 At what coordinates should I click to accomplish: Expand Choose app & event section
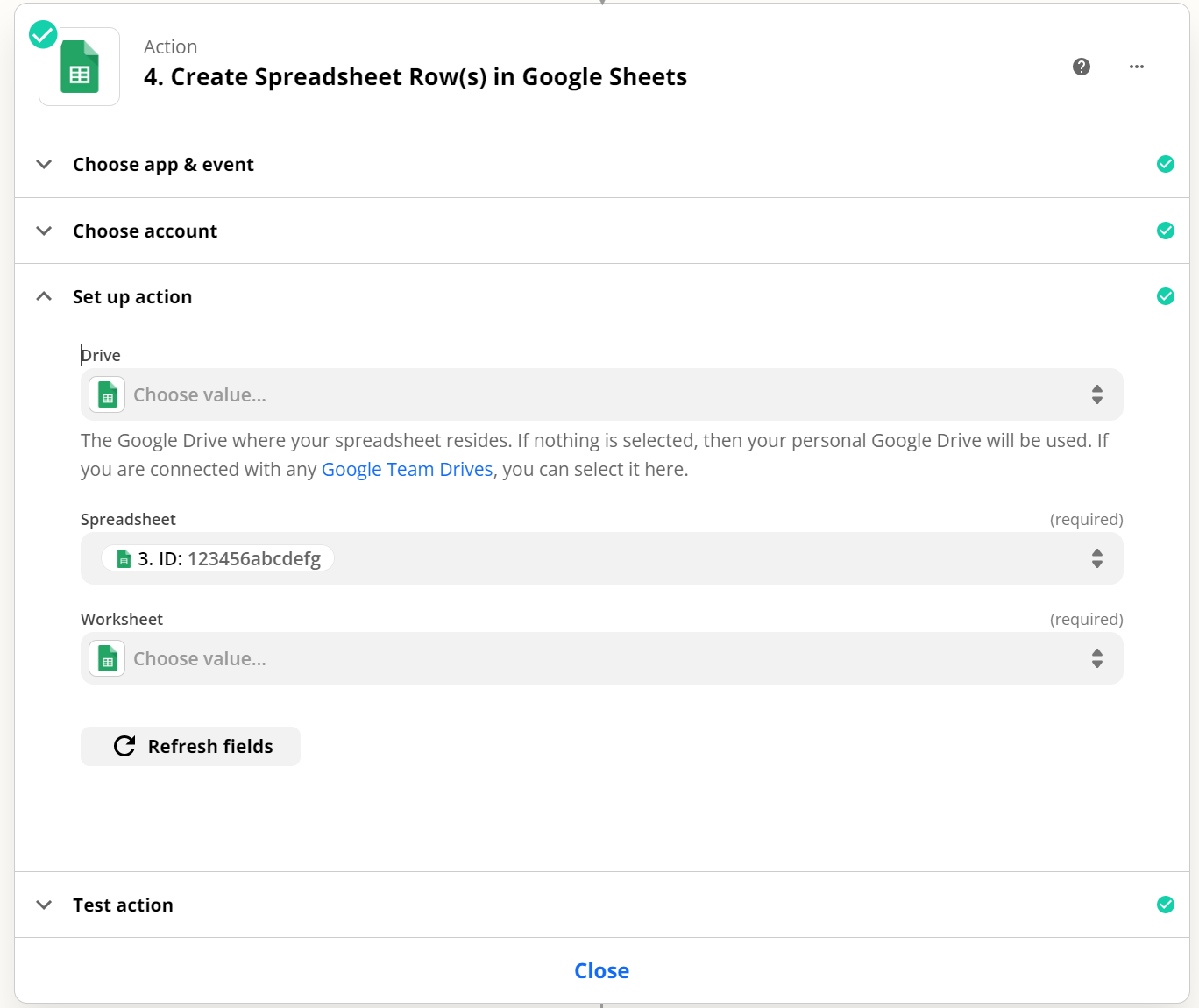[x=44, y=164]
